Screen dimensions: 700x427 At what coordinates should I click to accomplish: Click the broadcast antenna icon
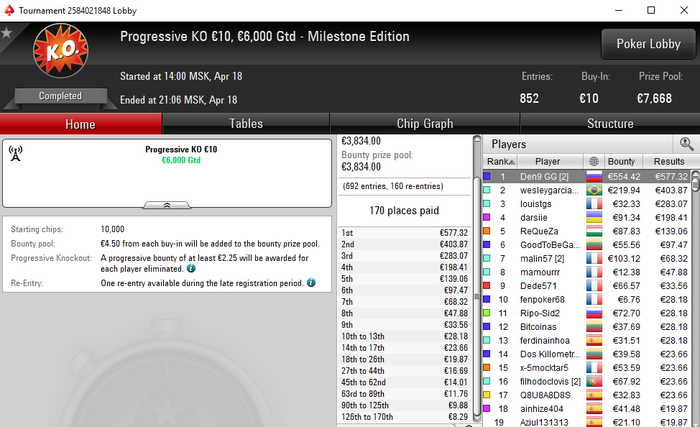[x=16, y=154]
